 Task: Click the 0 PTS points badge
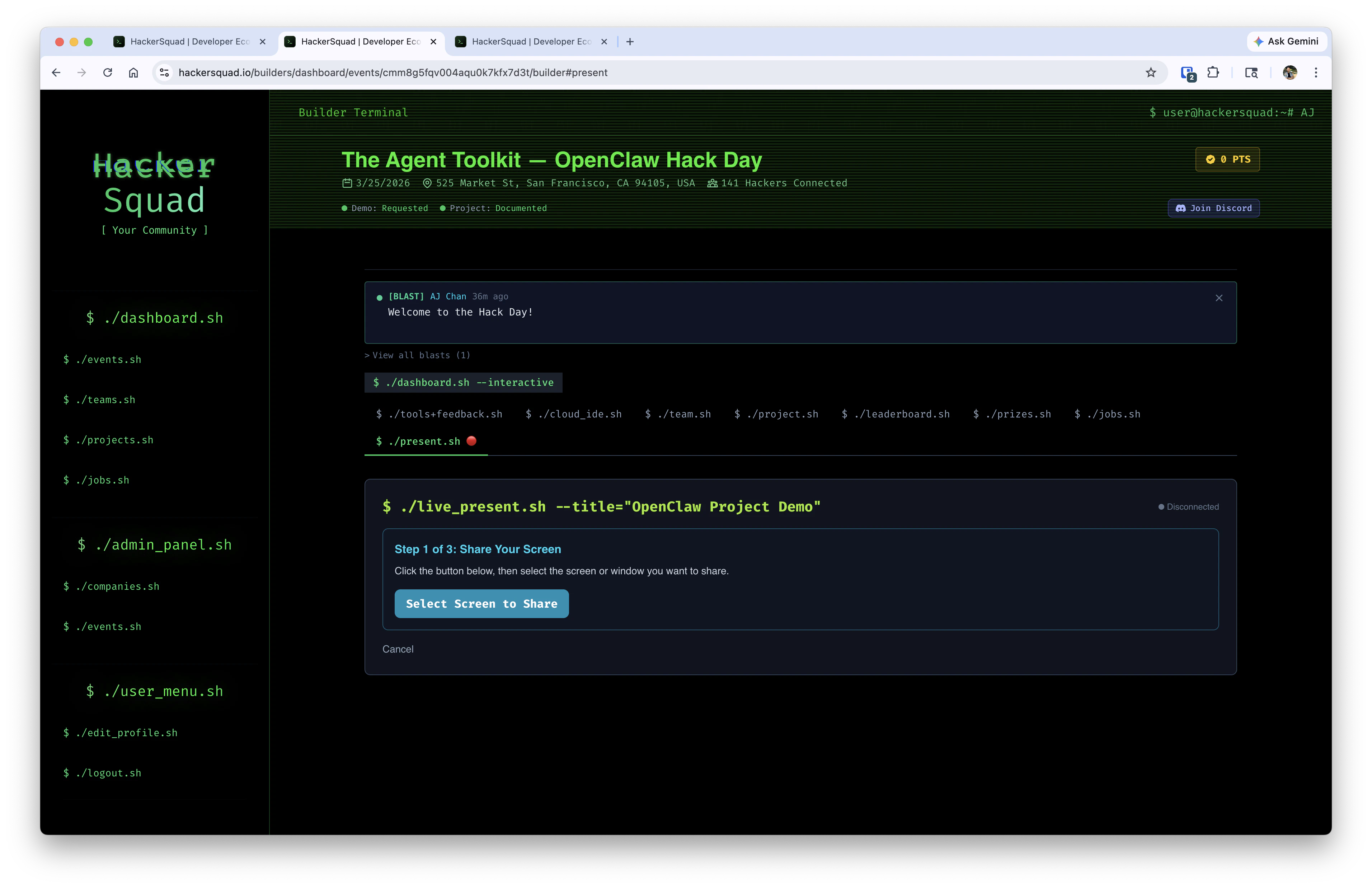pyautogui.click(x=1227, y=160)
